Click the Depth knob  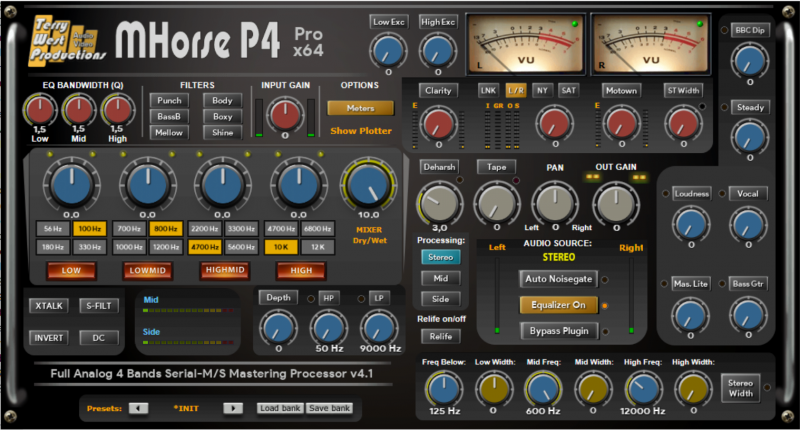[x=278, y=328]
